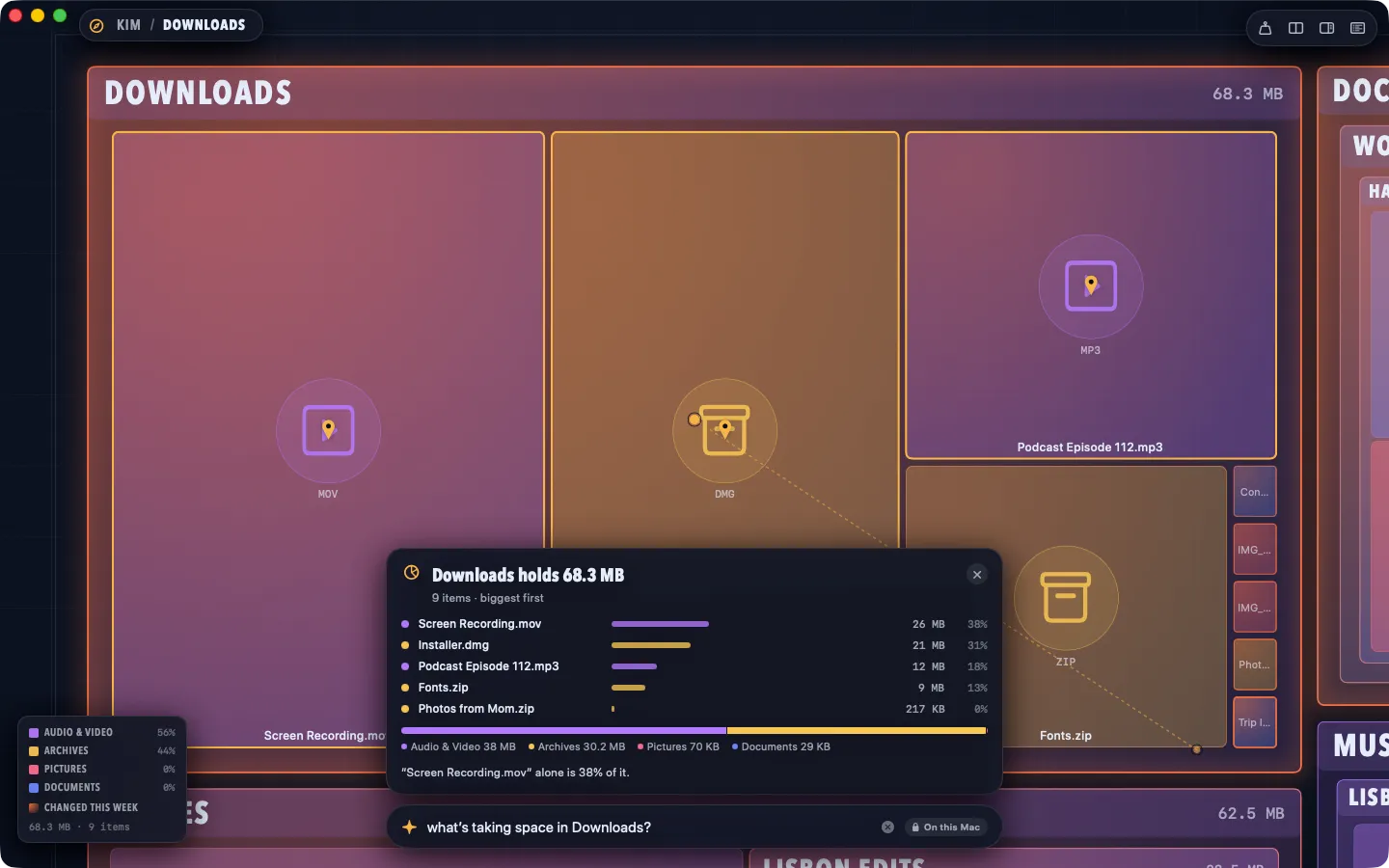Click the Audio & Video 38 MB legend entry
Viewport: 1389px width, 868px height.
pyautogui.click(x=458, y=746)
